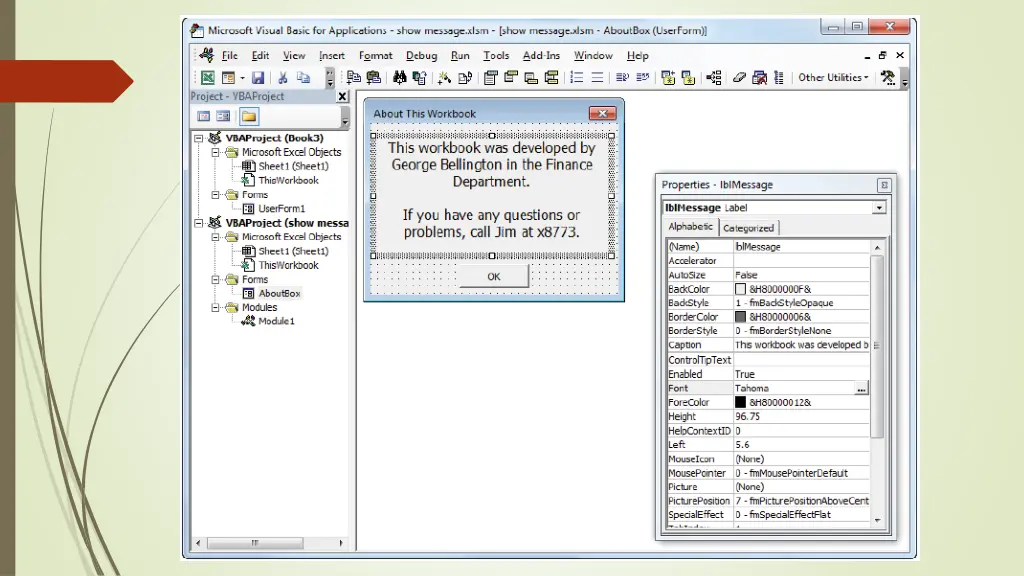
Task: Open the View menu
Action: tap(294, 56)
